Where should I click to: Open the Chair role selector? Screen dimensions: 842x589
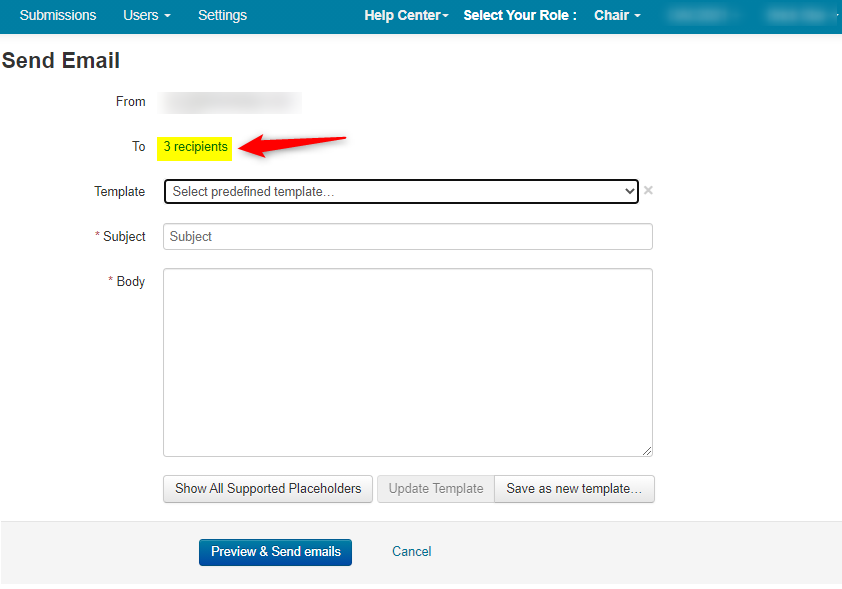(x=617, y=15)
